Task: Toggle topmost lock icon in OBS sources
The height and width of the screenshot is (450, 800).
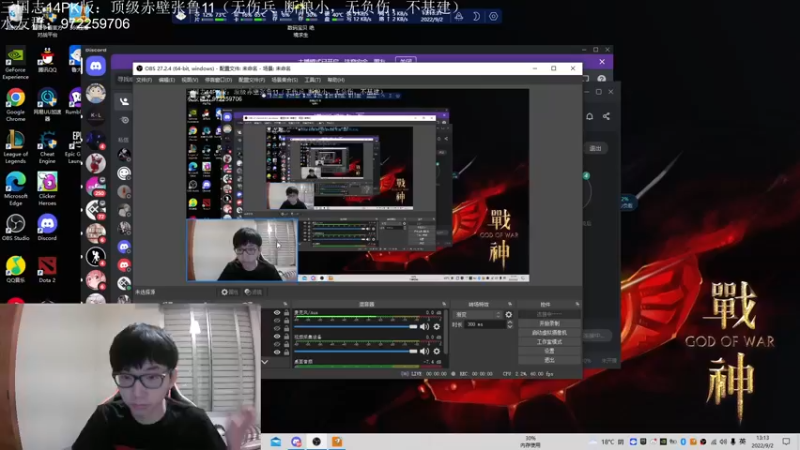Action: pos(286,313)
